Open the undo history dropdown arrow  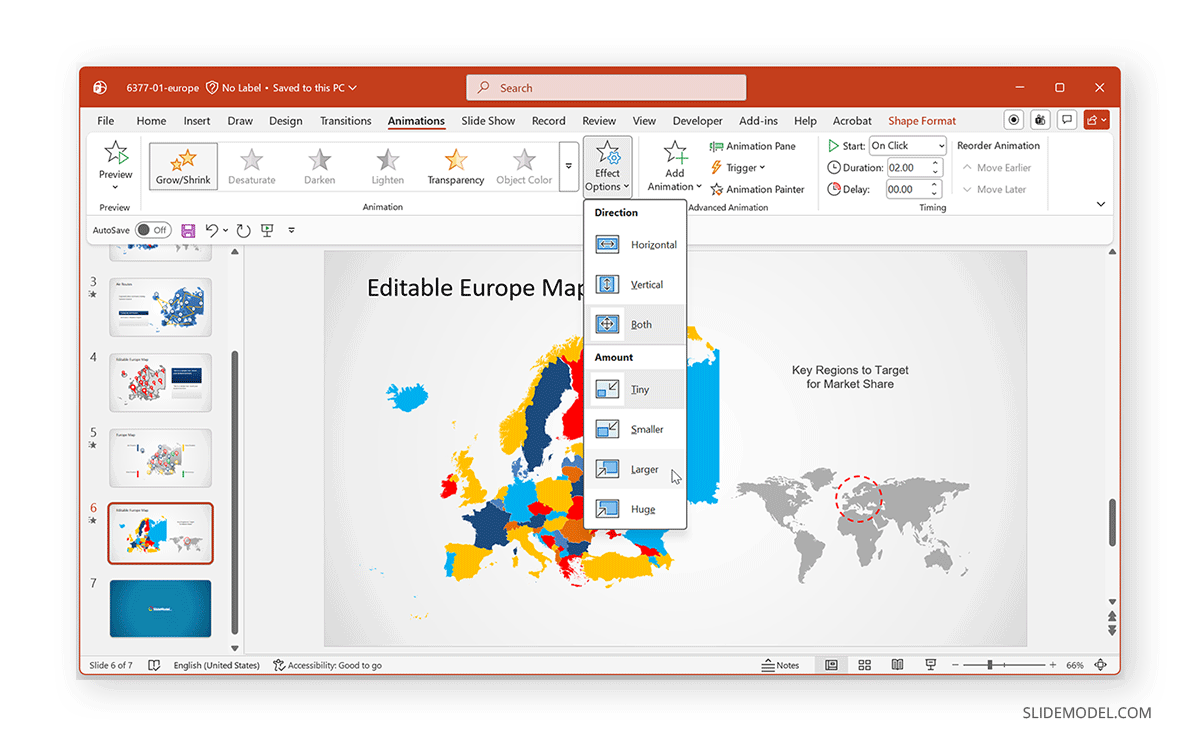tap(226, 230)
